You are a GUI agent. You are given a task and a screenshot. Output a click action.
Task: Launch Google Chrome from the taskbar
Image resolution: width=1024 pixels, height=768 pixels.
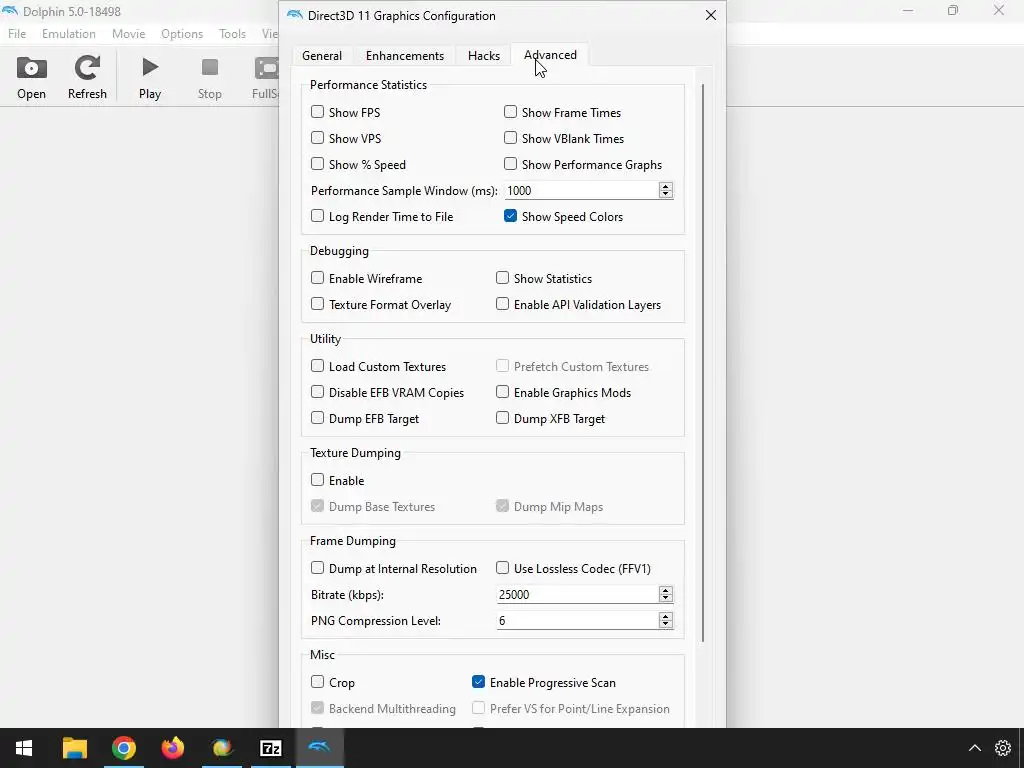123,748
